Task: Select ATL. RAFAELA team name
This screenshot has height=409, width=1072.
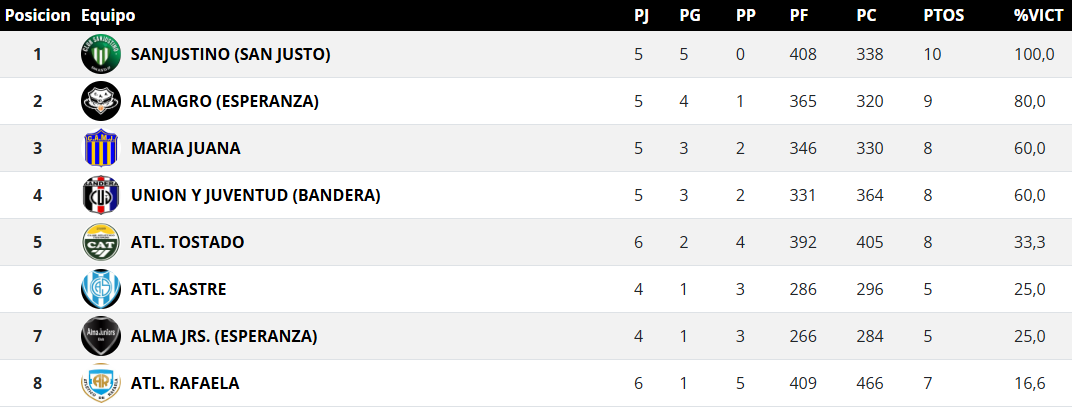Action: point(185,383)
